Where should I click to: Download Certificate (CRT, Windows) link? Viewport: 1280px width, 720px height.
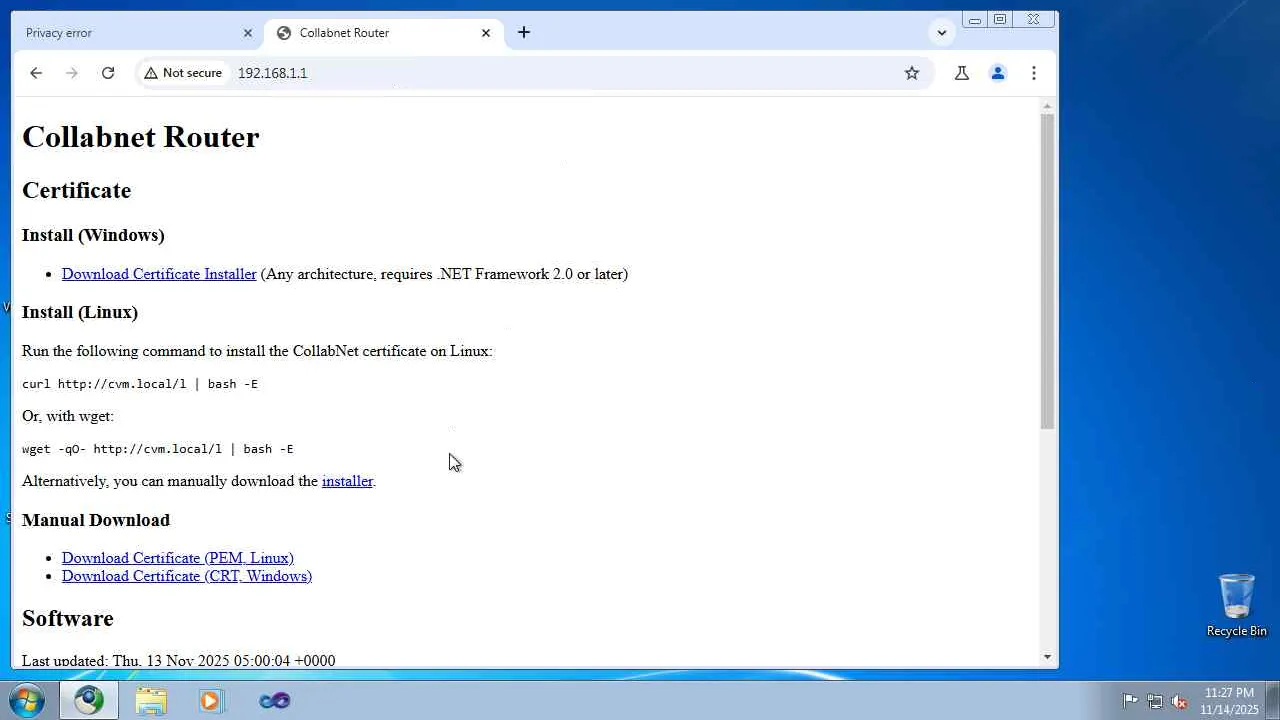(x=187, y=576)
